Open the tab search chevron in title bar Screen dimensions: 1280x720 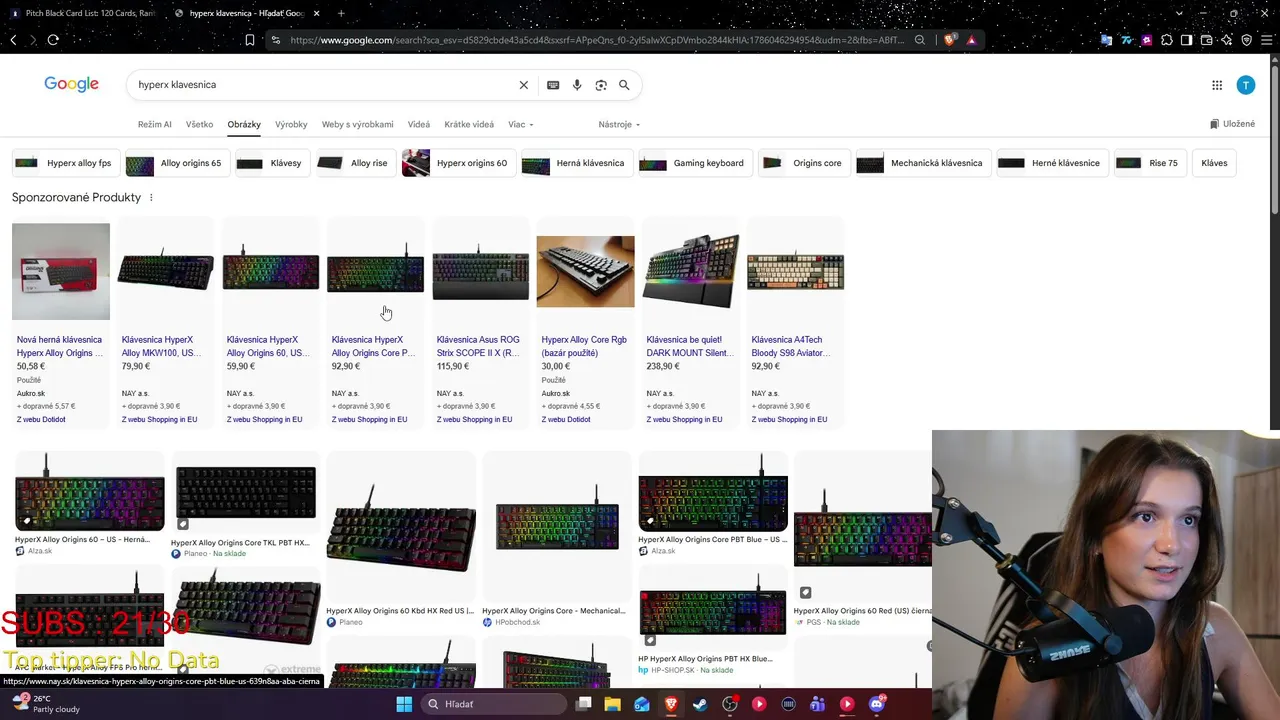point(1180,13)
